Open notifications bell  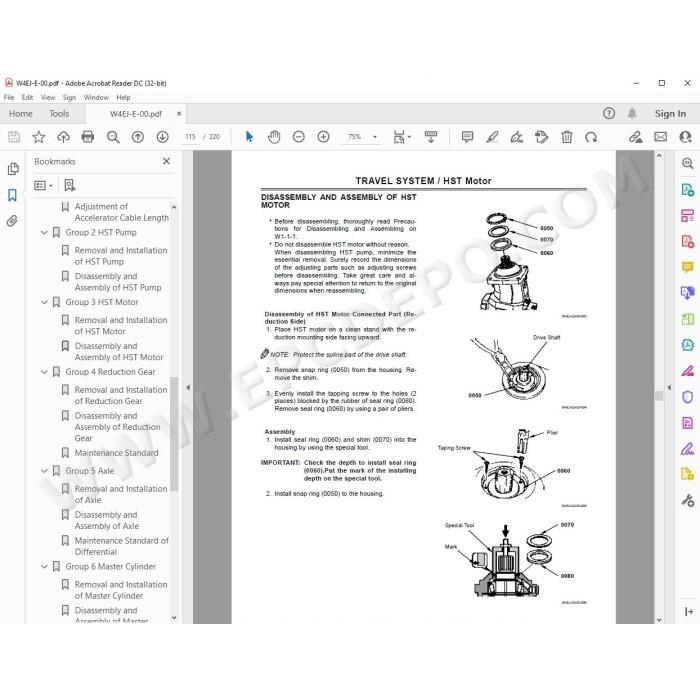click(x=632, y=113)
